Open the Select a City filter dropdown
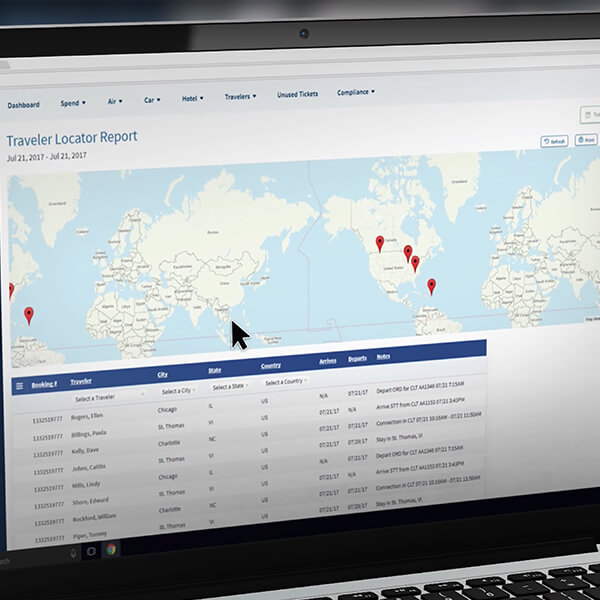 178,391
